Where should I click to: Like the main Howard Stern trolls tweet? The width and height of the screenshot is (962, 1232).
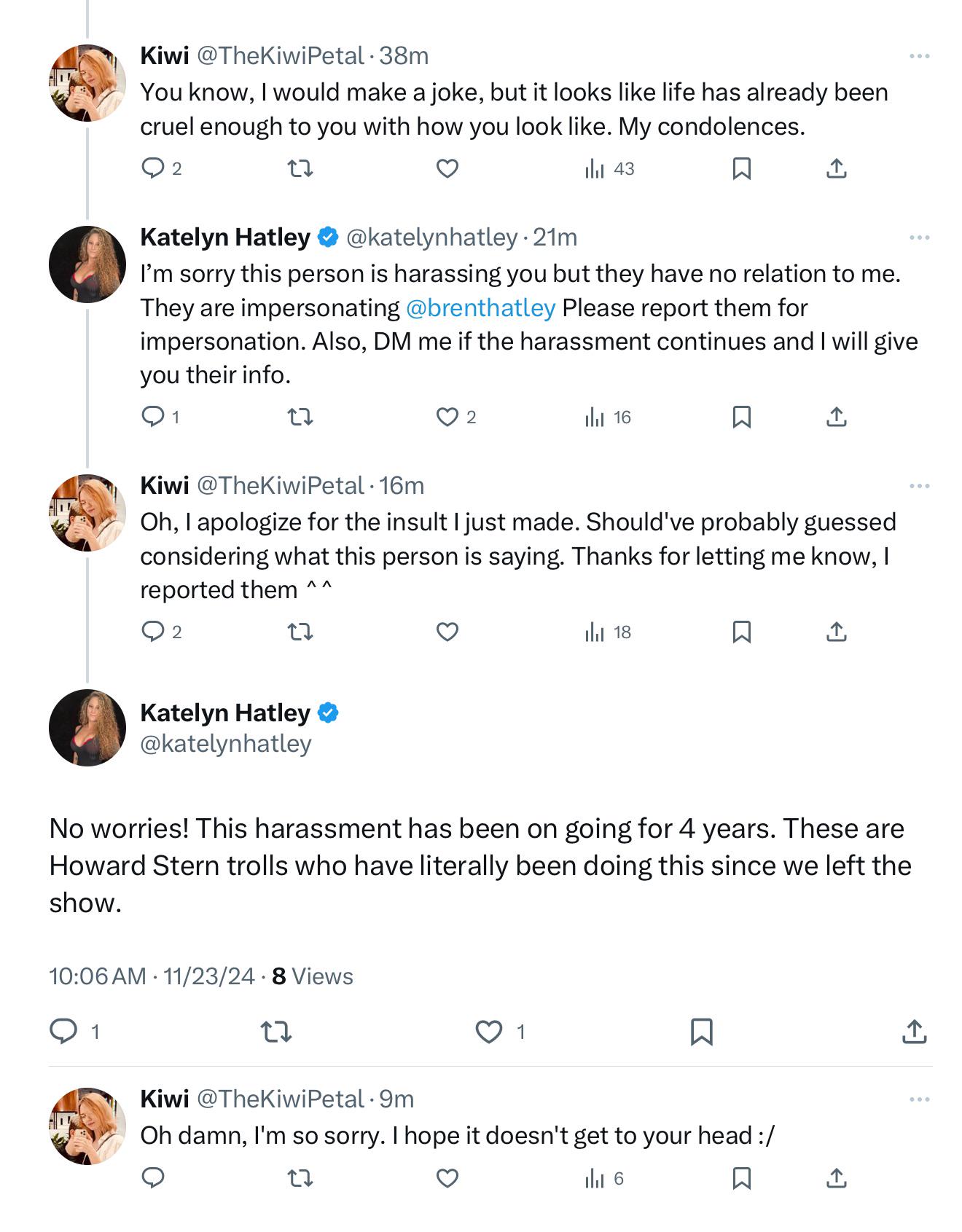pyautogui.click(x=489, y=1032)
